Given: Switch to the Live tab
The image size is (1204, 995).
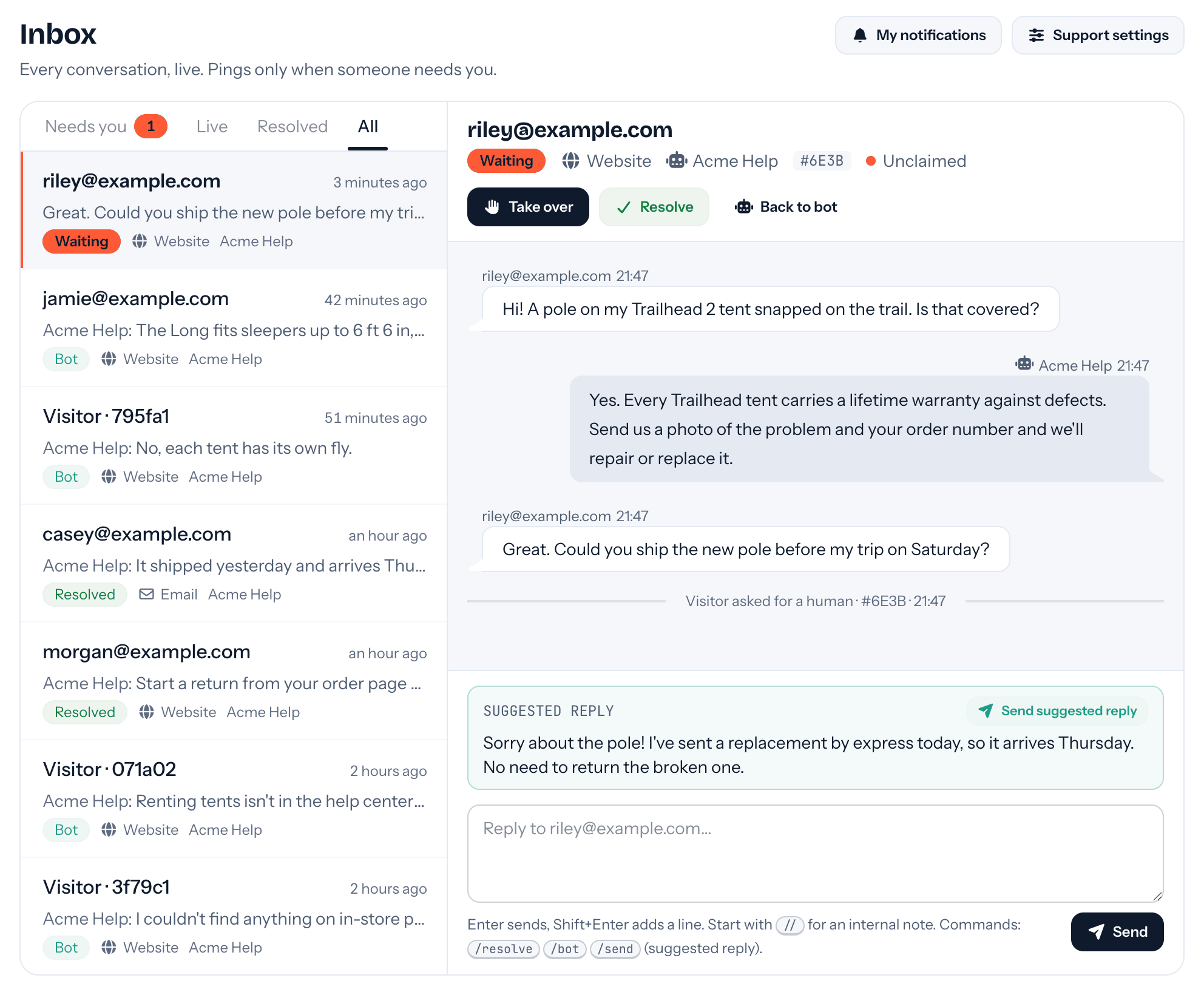Looking at the screenshot, I should point(212,126).
